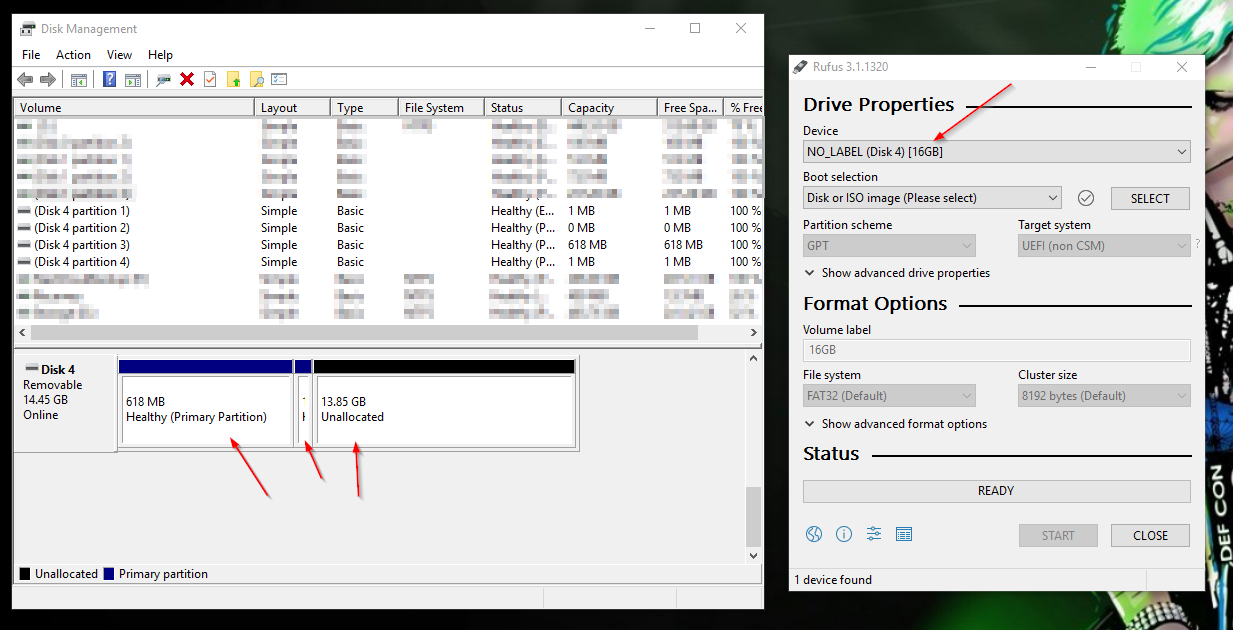The height and width of the screenshot is (630, 1233).
Task: Click the back arrow in Disk Management toolbar
Action: (x=25, y=79)
